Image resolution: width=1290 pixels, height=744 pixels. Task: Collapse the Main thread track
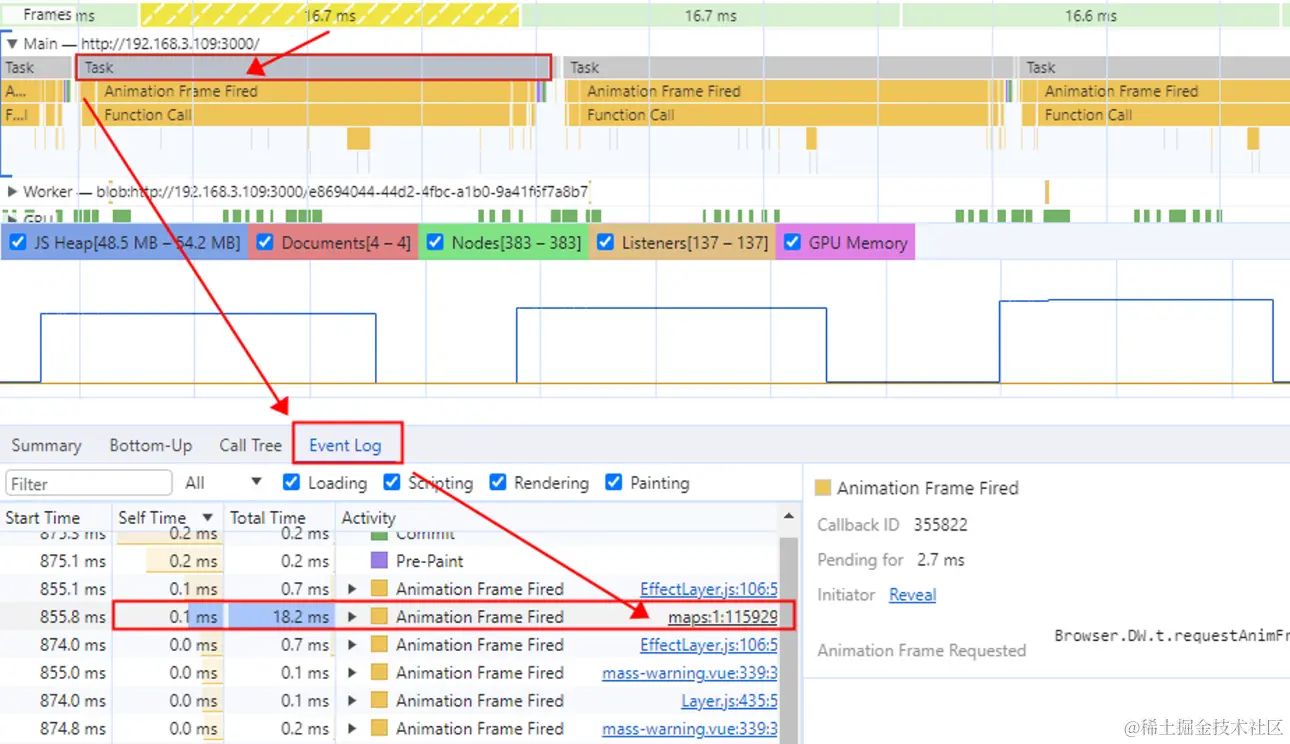pyautogui.click(x=12, y=44)
